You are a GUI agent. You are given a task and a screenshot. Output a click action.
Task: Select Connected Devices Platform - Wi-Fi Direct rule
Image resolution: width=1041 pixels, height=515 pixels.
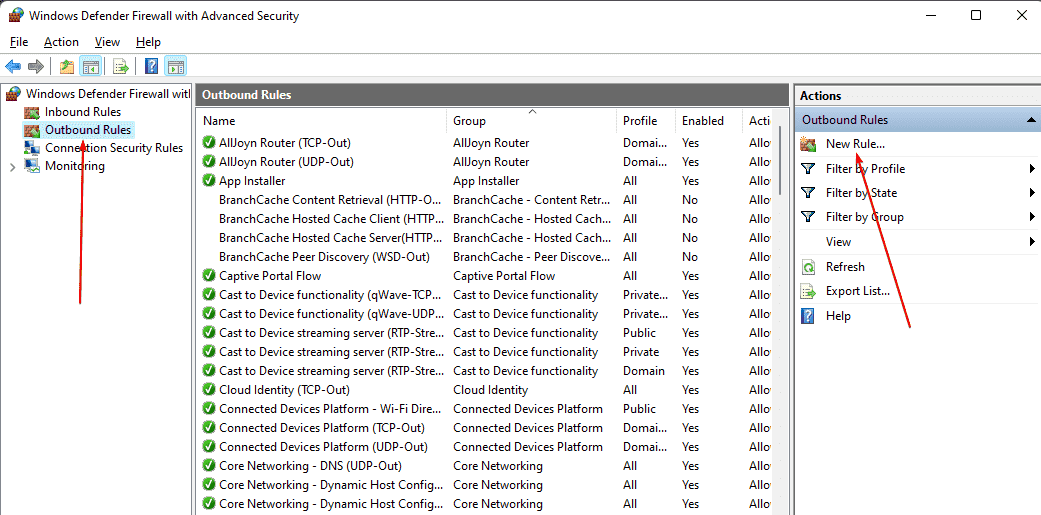point(331,409)
